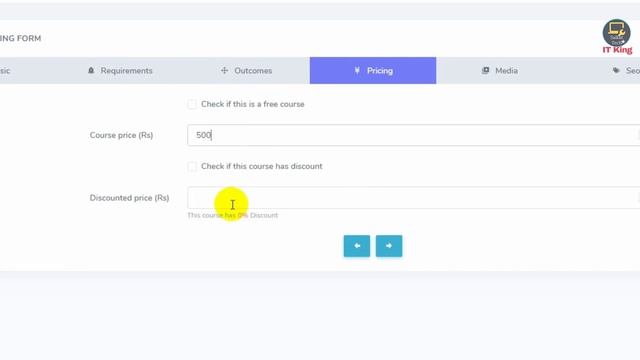Click the bell icon beside Requirements

pos(91,71)
